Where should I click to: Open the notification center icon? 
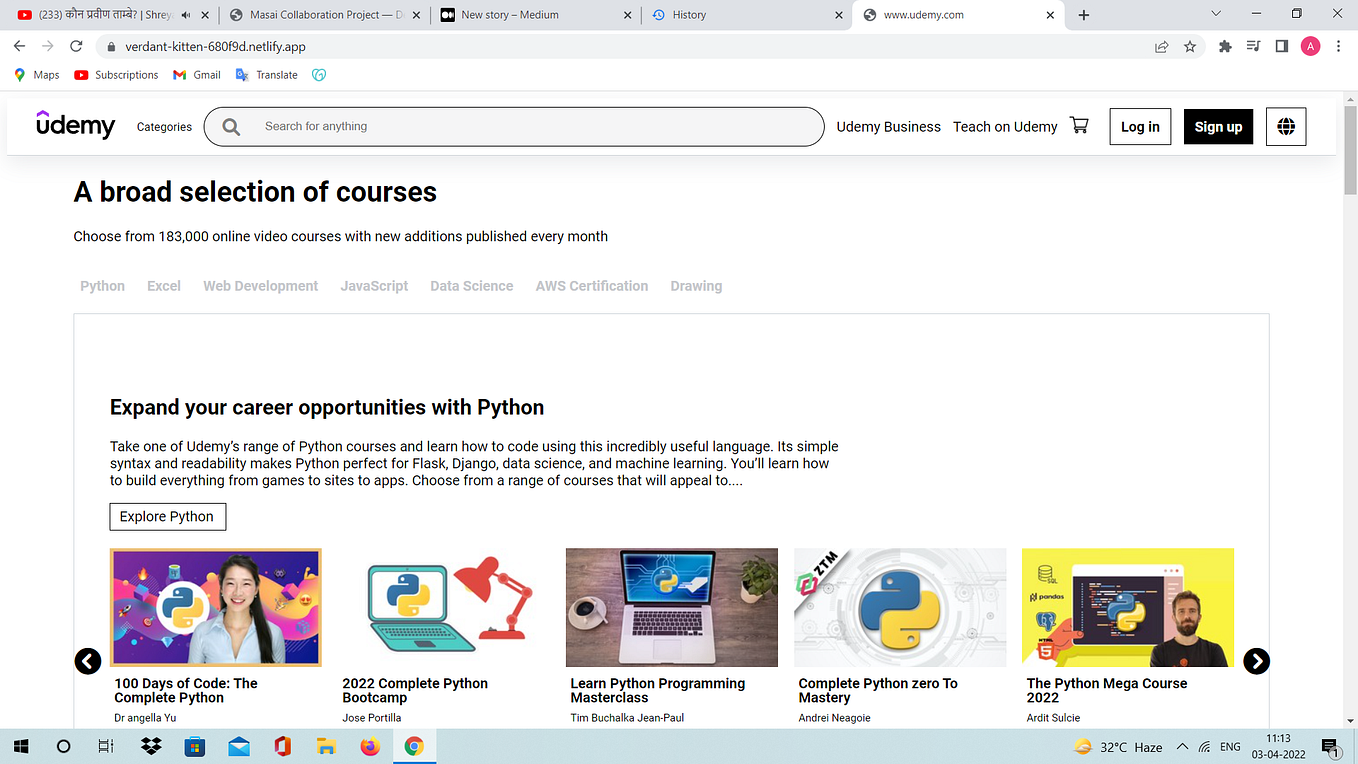pos(1330,746)
